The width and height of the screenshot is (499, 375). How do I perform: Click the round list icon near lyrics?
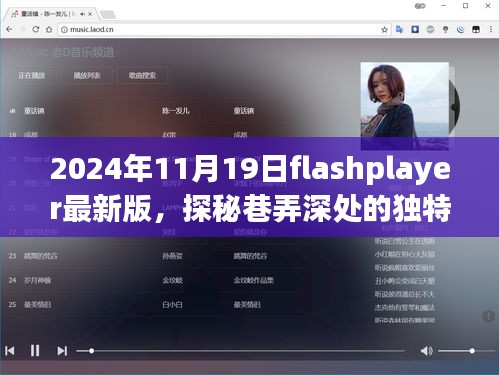point(488,316)
